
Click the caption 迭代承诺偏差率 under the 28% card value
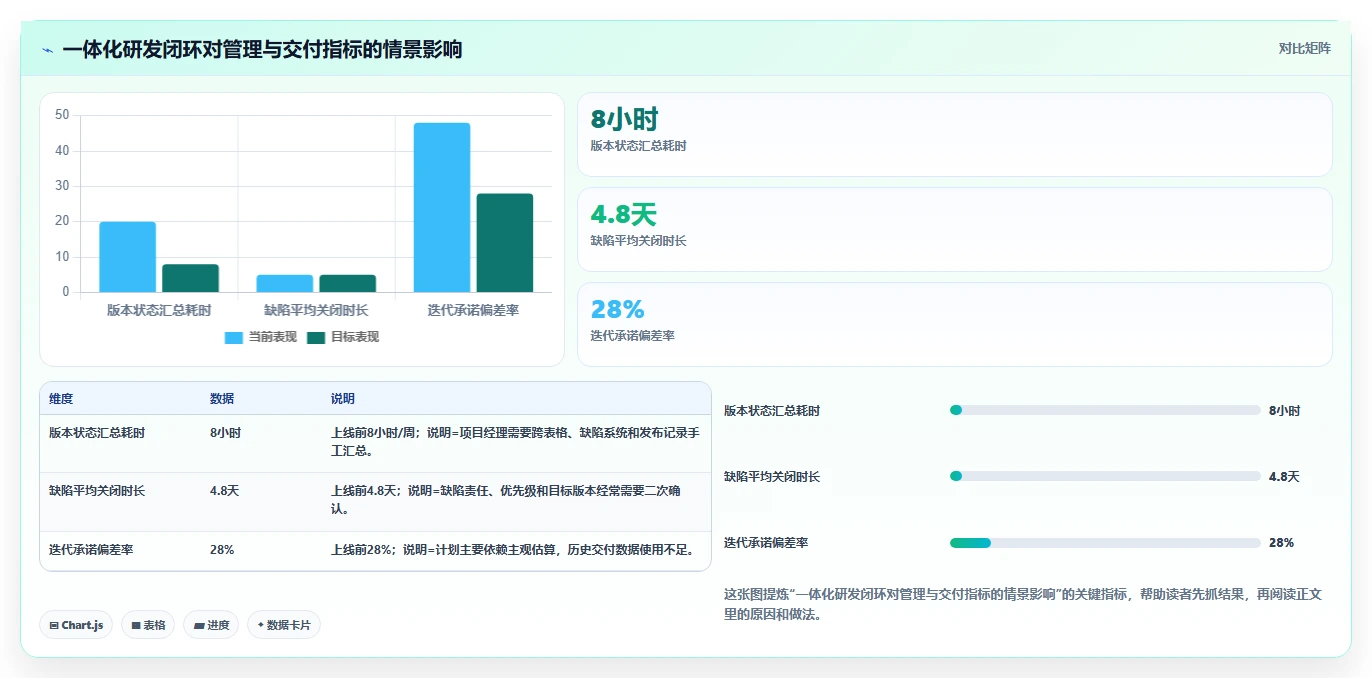[632, 336]
